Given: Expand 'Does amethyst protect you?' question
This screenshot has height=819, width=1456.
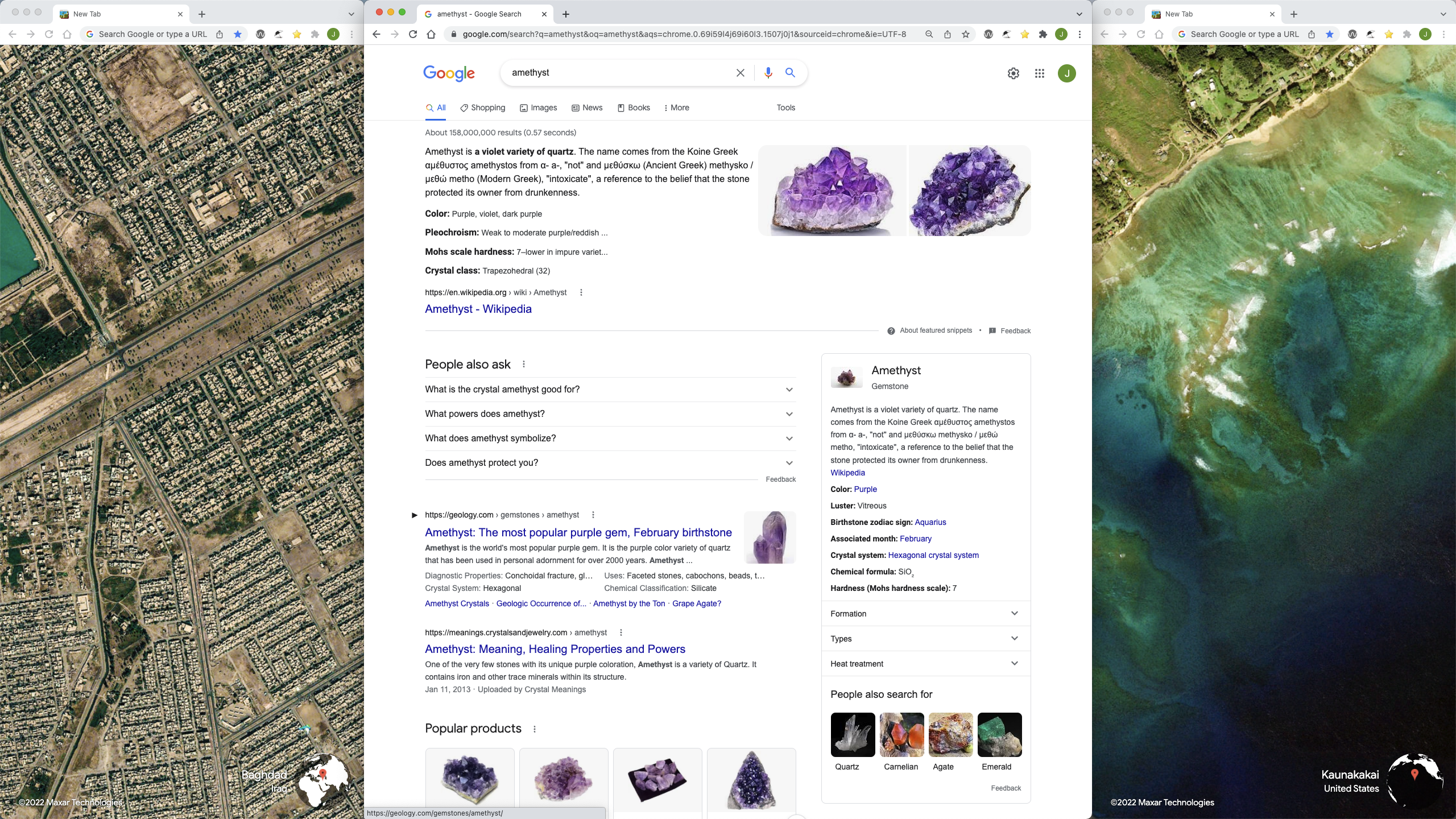Looking at the screenshot, I should pos(610,463).
